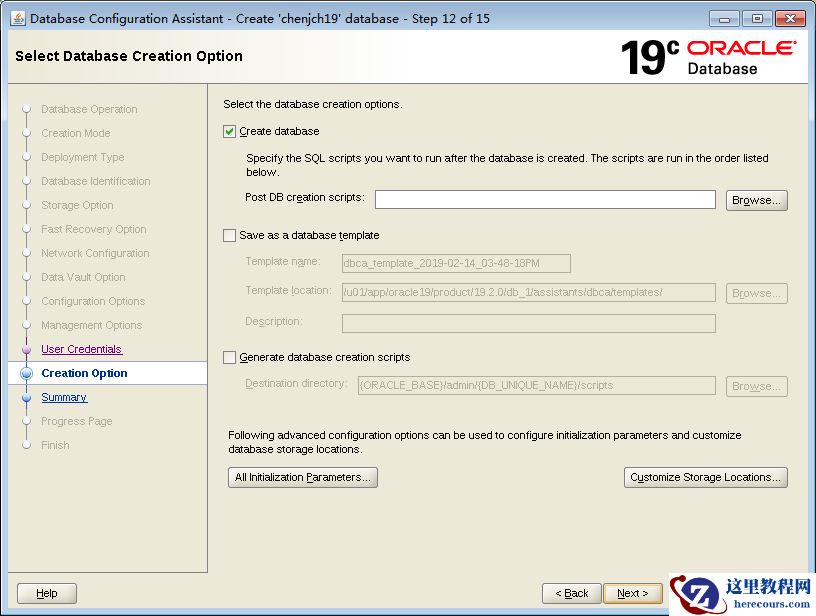Click the Java icon in the title bar
Image resolution: width=816 pixels, height=616 pixels.
18,18
